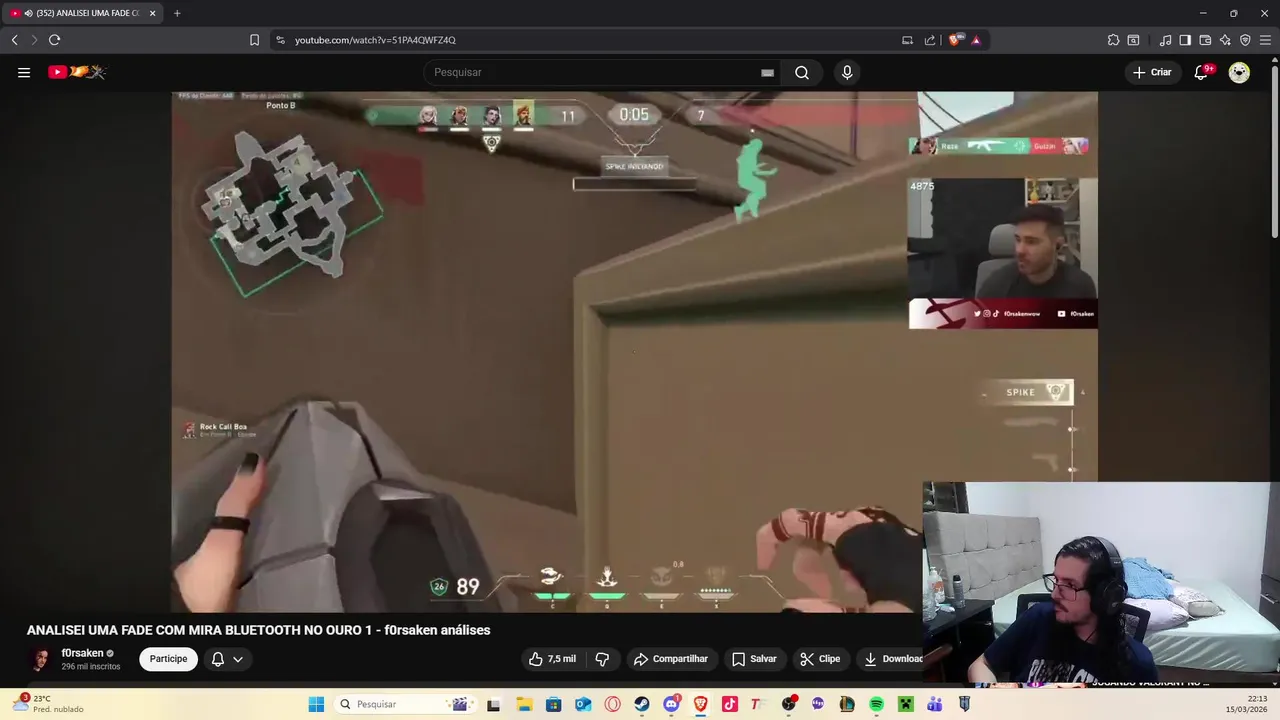The height and width of the screenshot is (720, 1280).
Task: Open a new browser tab
Action: [x=177, y=13]
